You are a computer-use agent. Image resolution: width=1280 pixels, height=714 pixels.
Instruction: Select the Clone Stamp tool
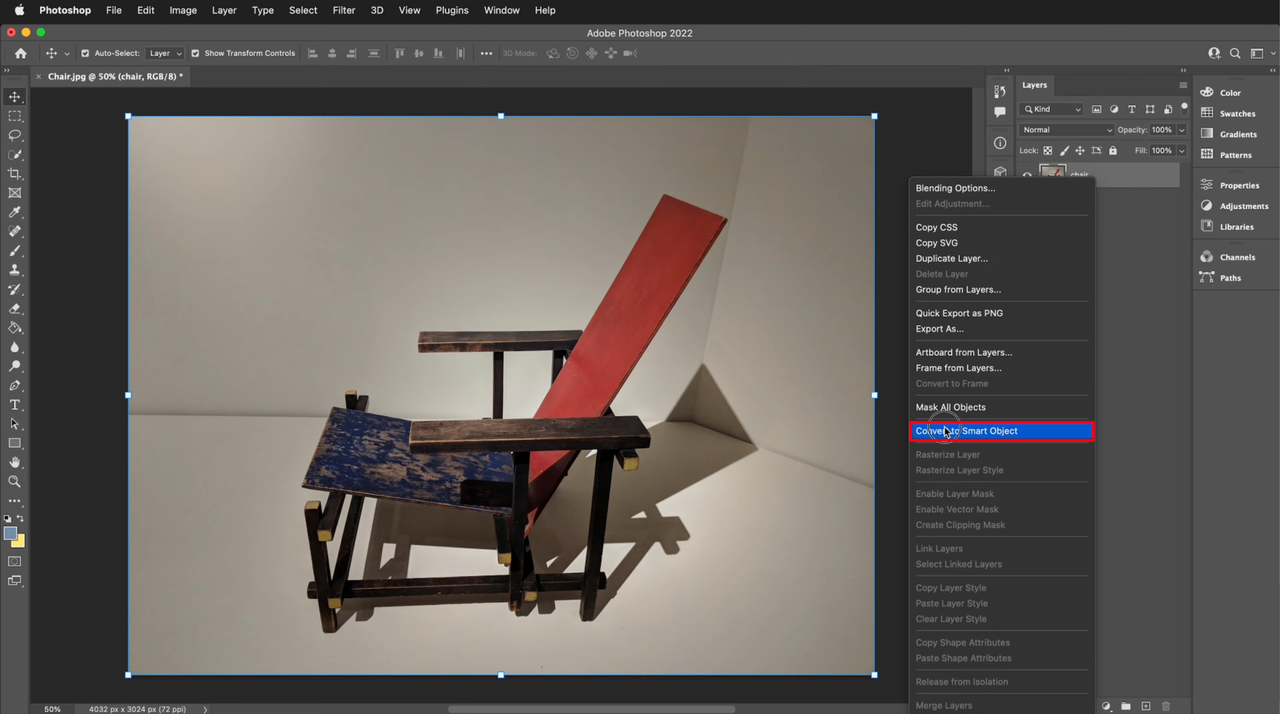coord(15,270)
